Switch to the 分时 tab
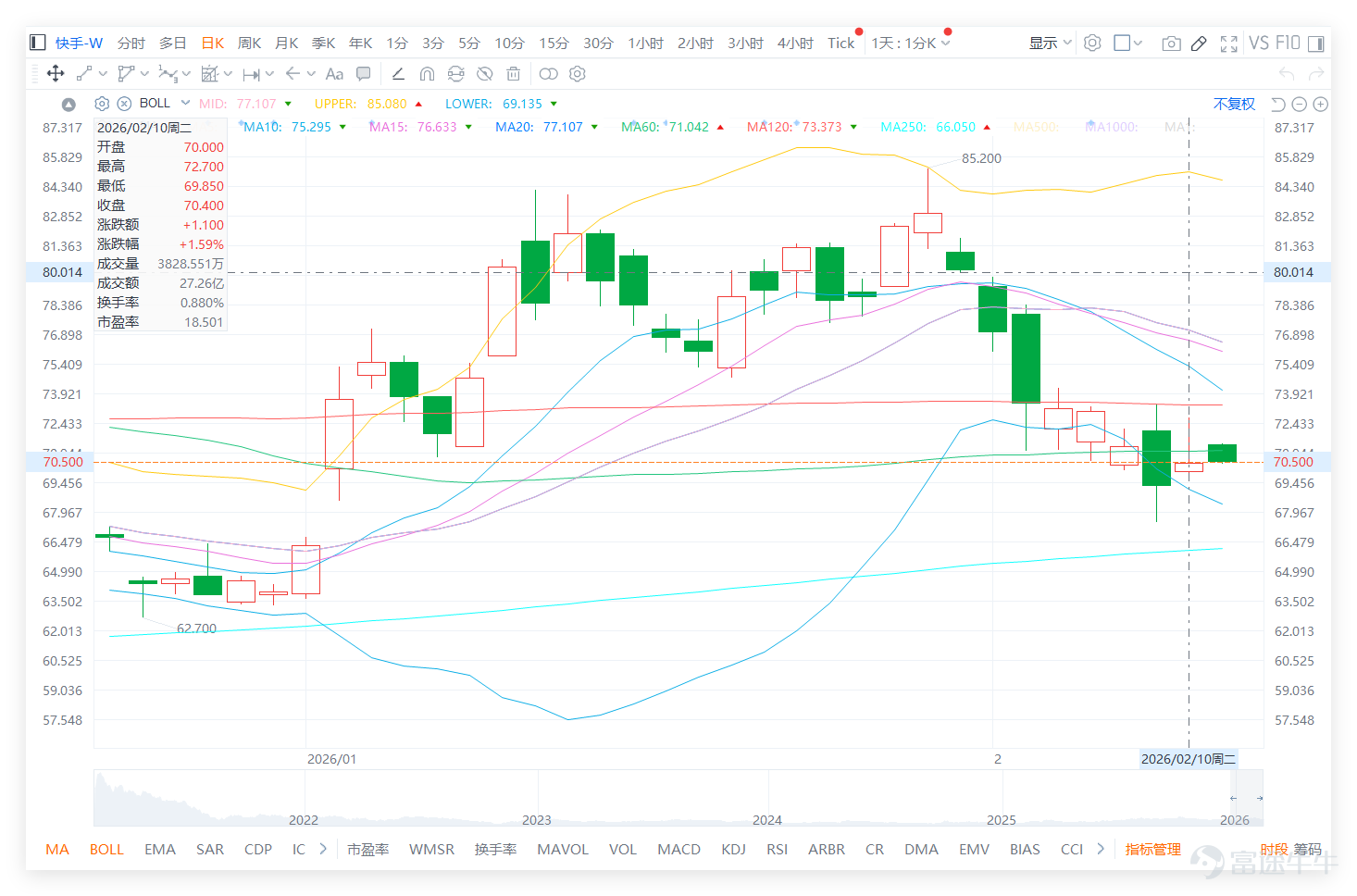This screenshot has height=896, width=1357. [x=131, y=44]
